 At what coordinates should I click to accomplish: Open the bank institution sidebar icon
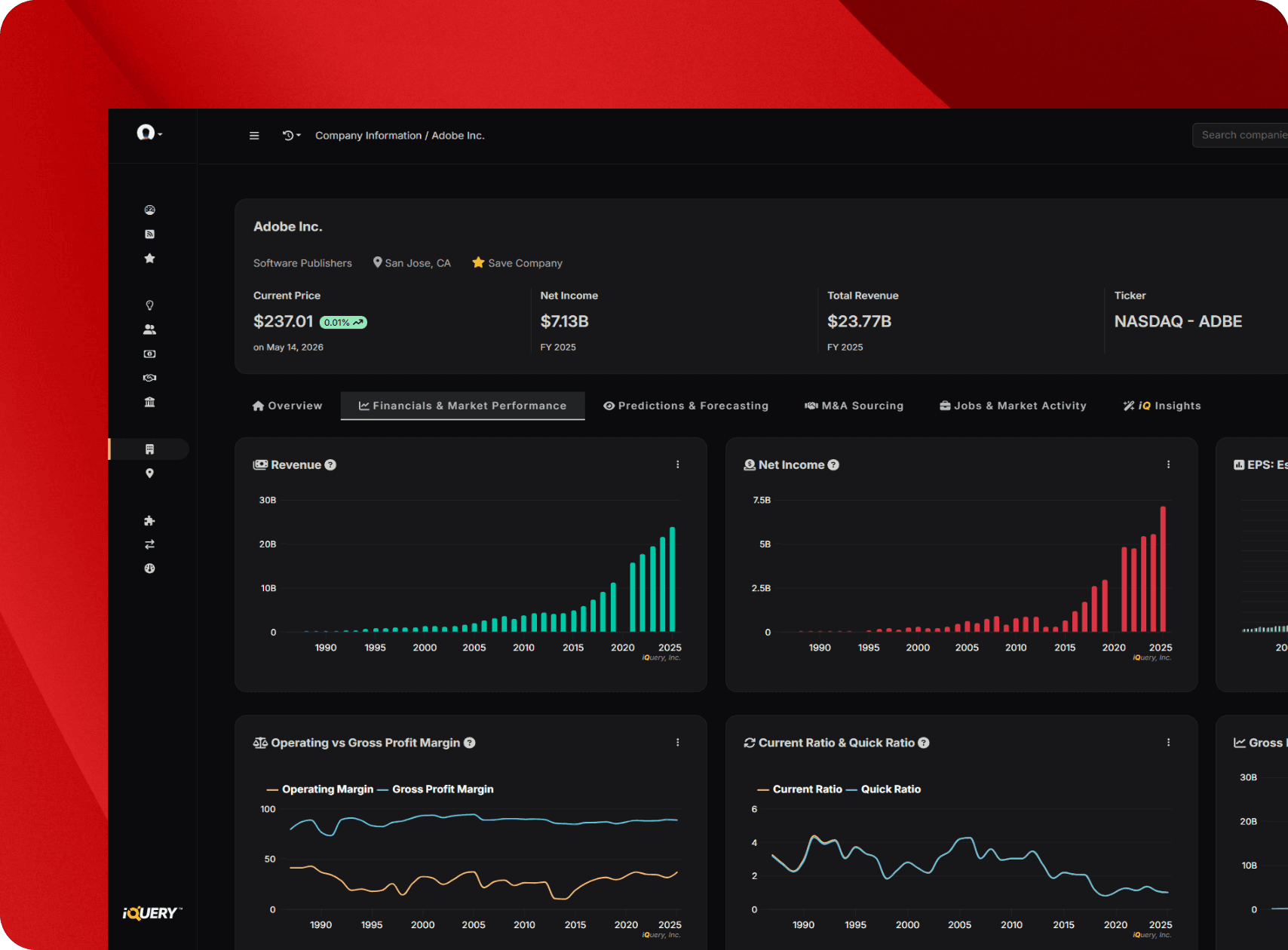point(149,402)
